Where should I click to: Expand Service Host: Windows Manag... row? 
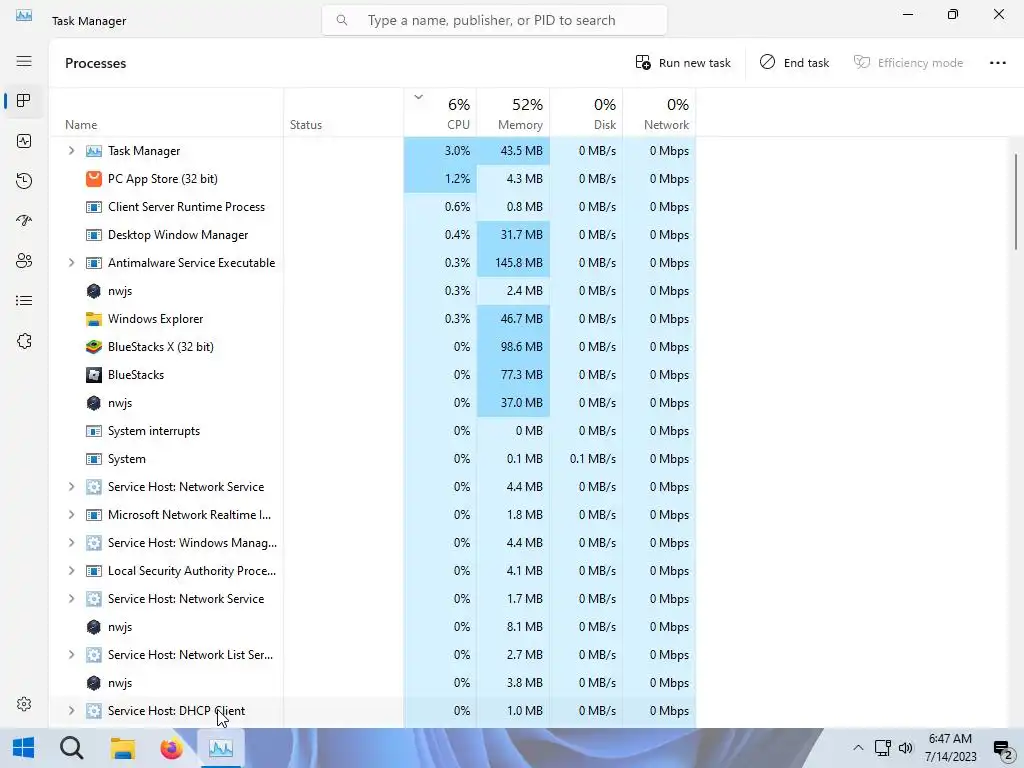(x=71, y=543)
